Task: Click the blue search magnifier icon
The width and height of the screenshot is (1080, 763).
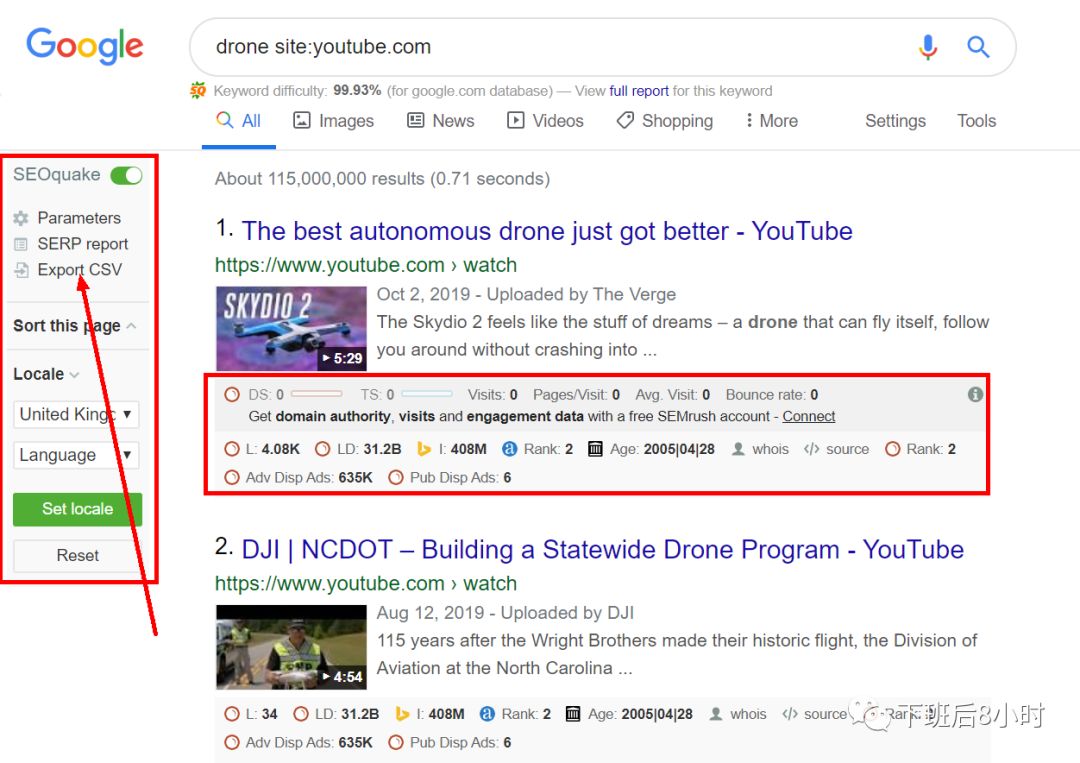Action: coord(978,47)
